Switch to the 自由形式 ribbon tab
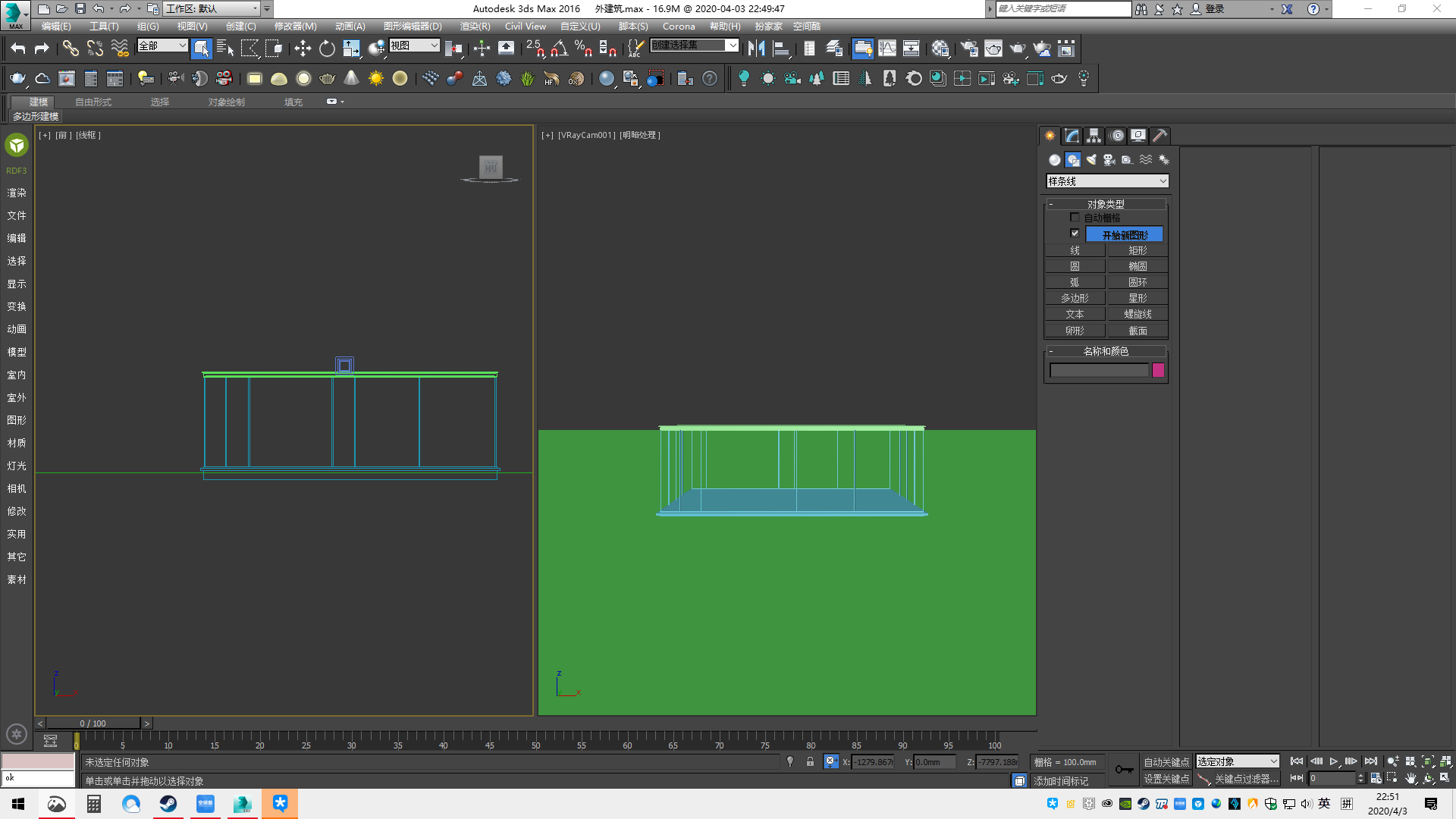The image size is (1456, 819). 93,102
